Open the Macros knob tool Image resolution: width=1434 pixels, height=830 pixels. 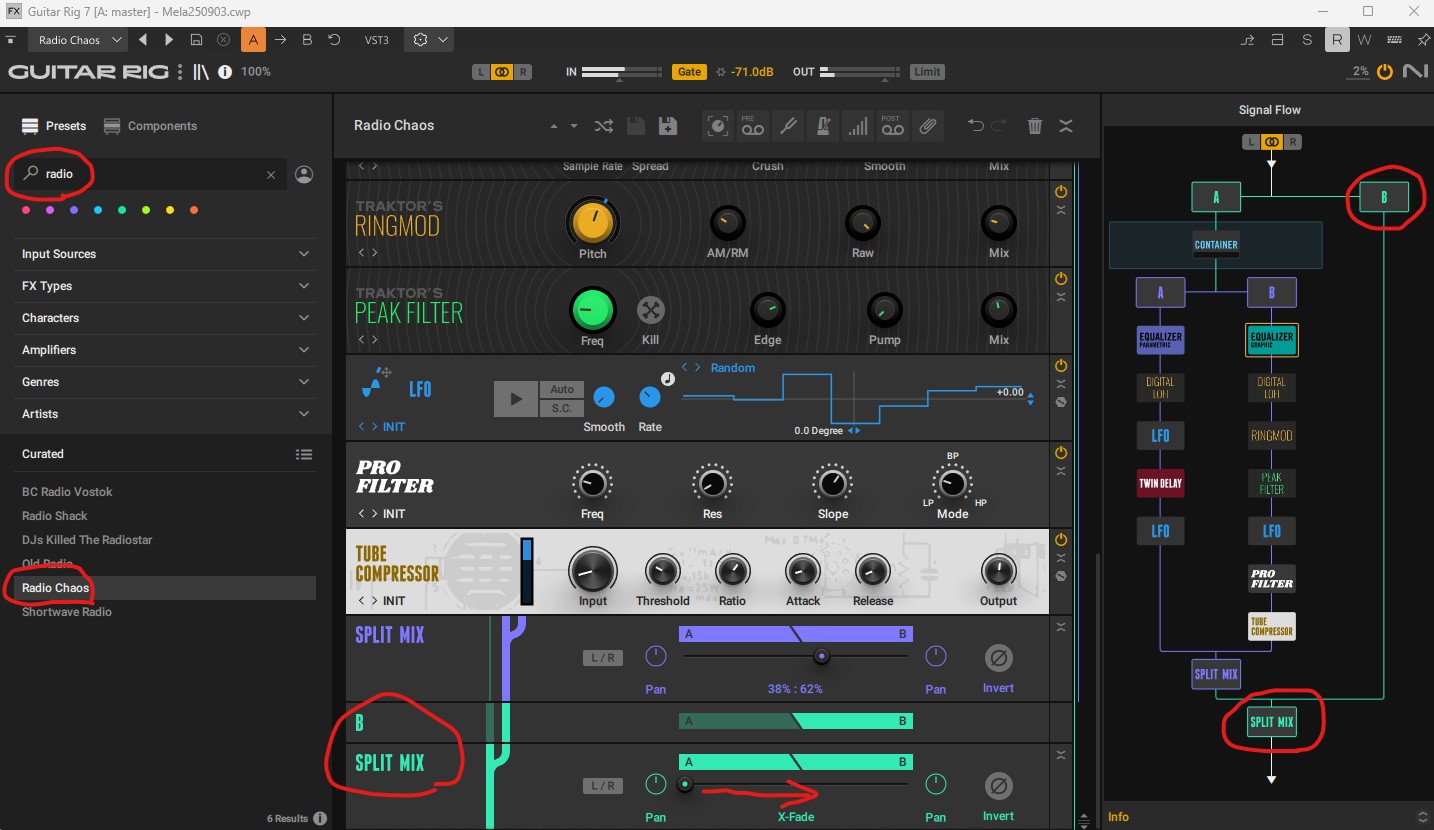(x=717, y=126)
